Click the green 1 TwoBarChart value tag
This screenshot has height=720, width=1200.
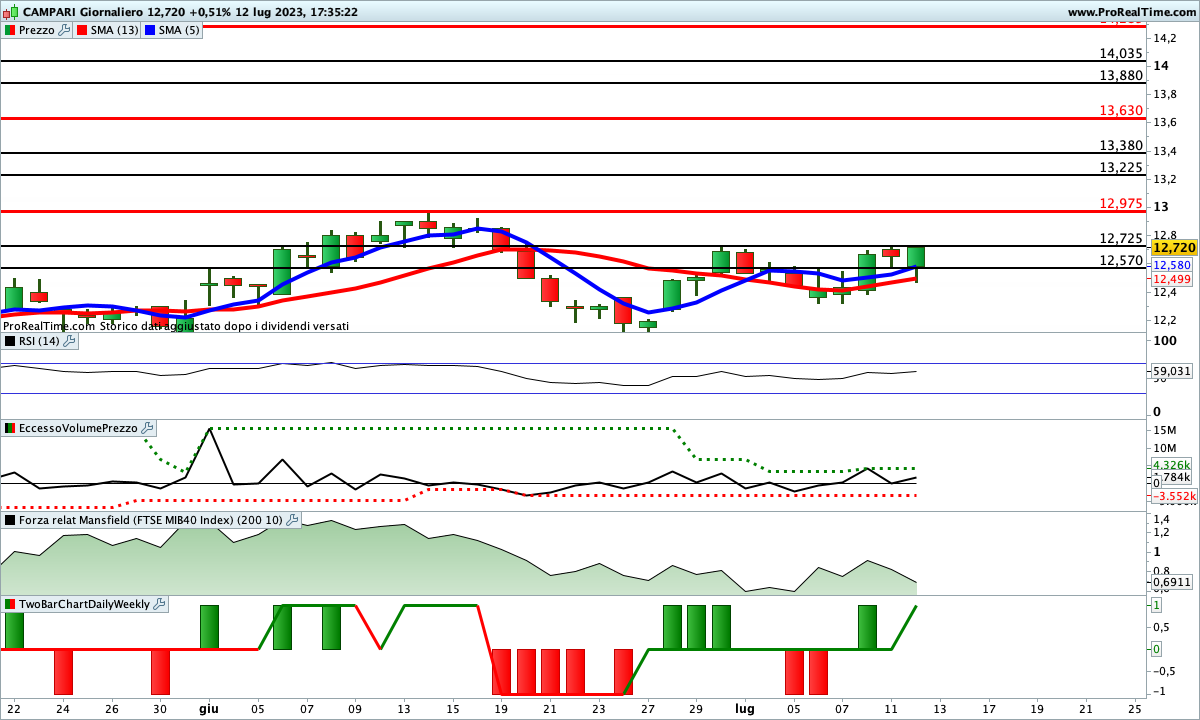click(1156, 606)
